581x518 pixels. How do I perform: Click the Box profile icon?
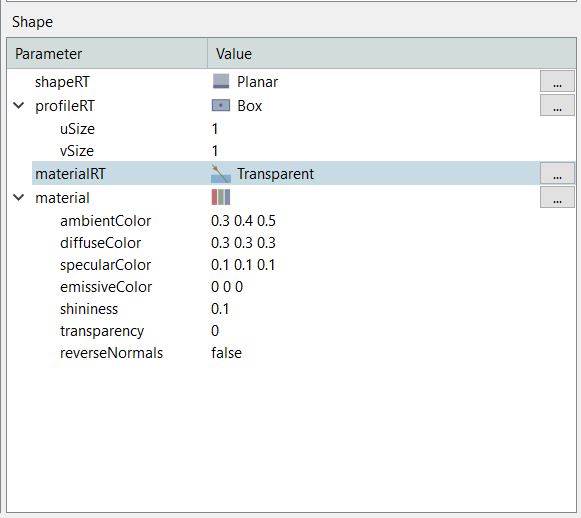click(x=221, y=106)
